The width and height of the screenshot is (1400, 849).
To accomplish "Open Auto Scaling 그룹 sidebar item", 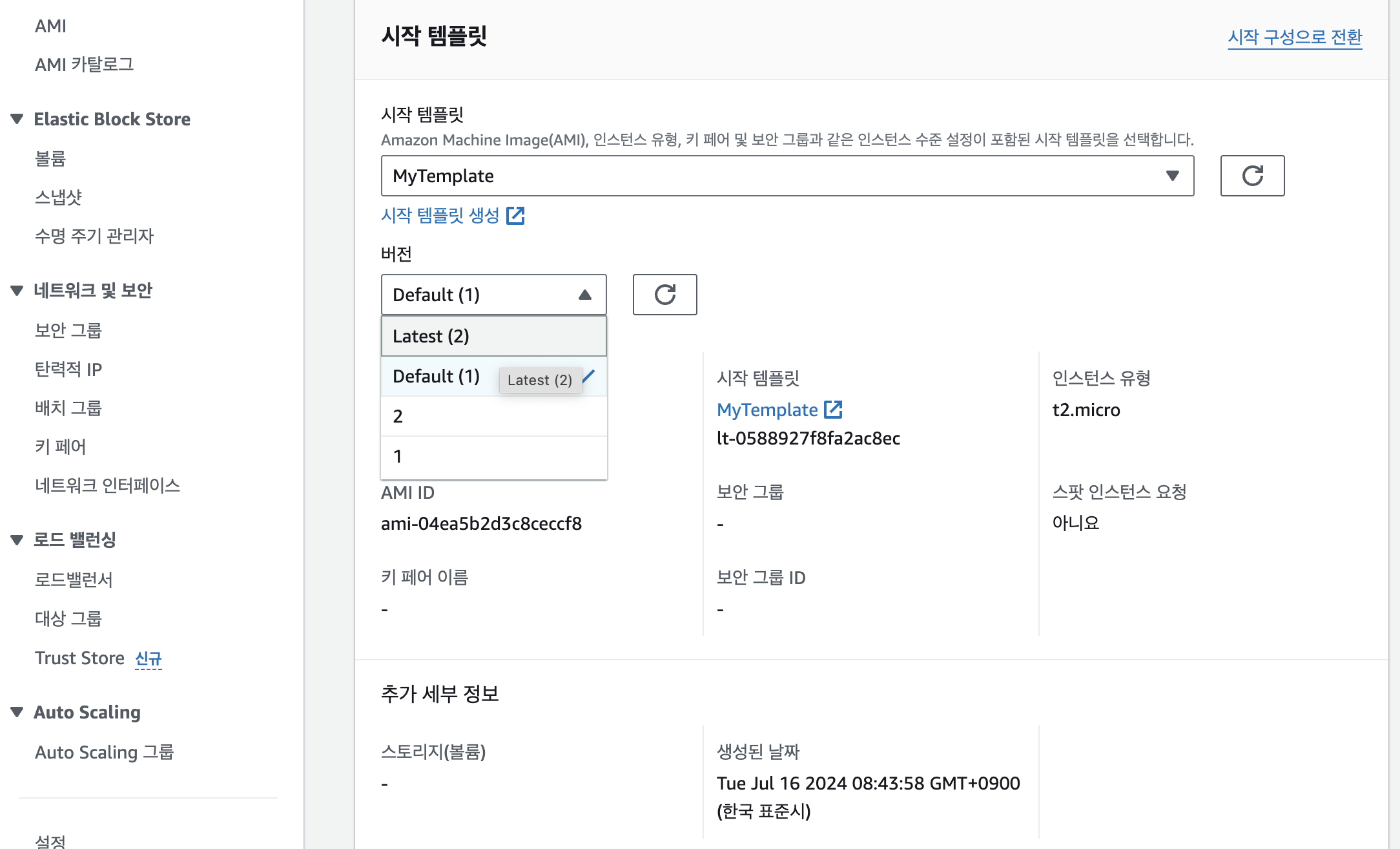I will coord(104,752).
